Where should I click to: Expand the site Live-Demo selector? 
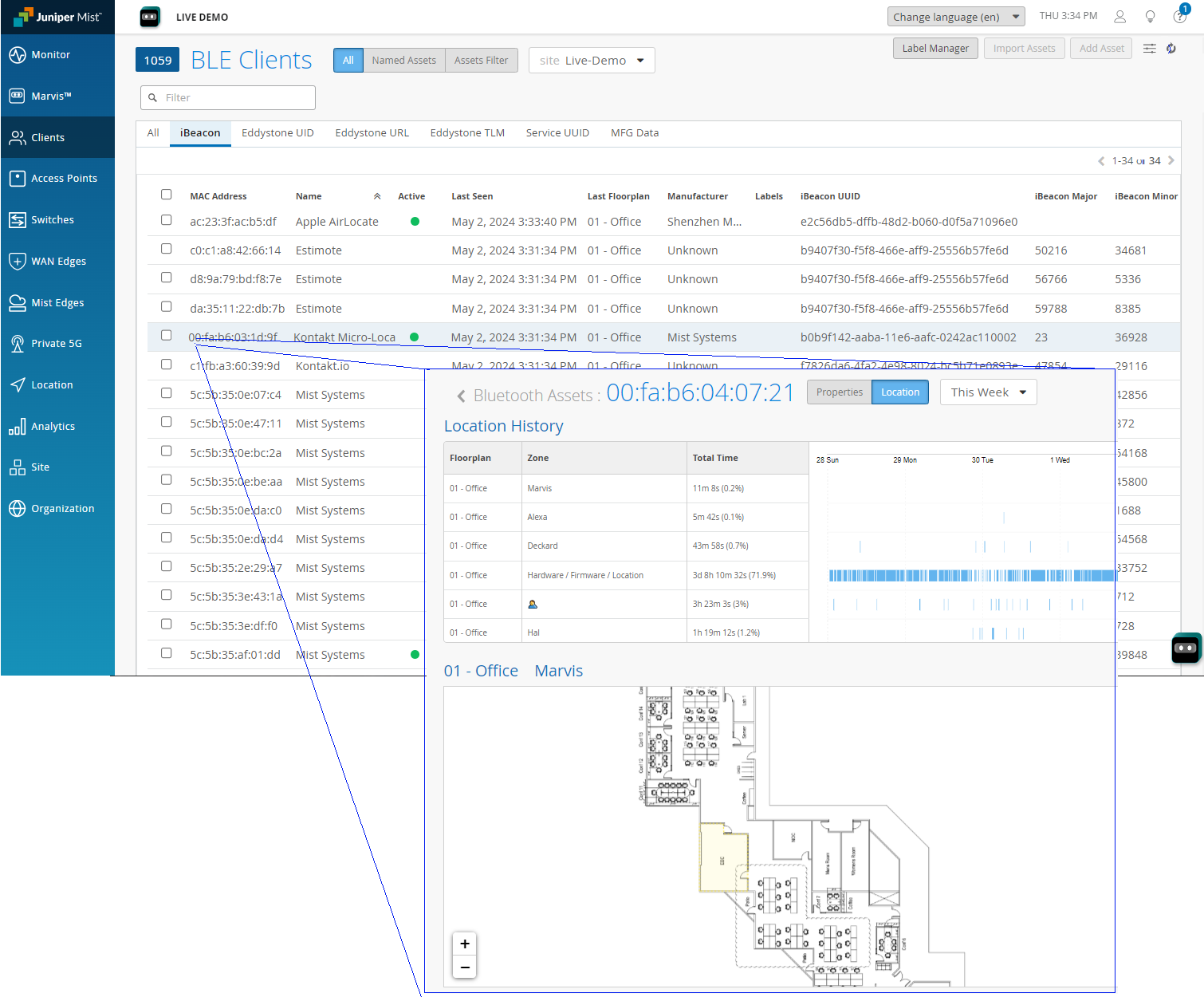coord(591,61)
